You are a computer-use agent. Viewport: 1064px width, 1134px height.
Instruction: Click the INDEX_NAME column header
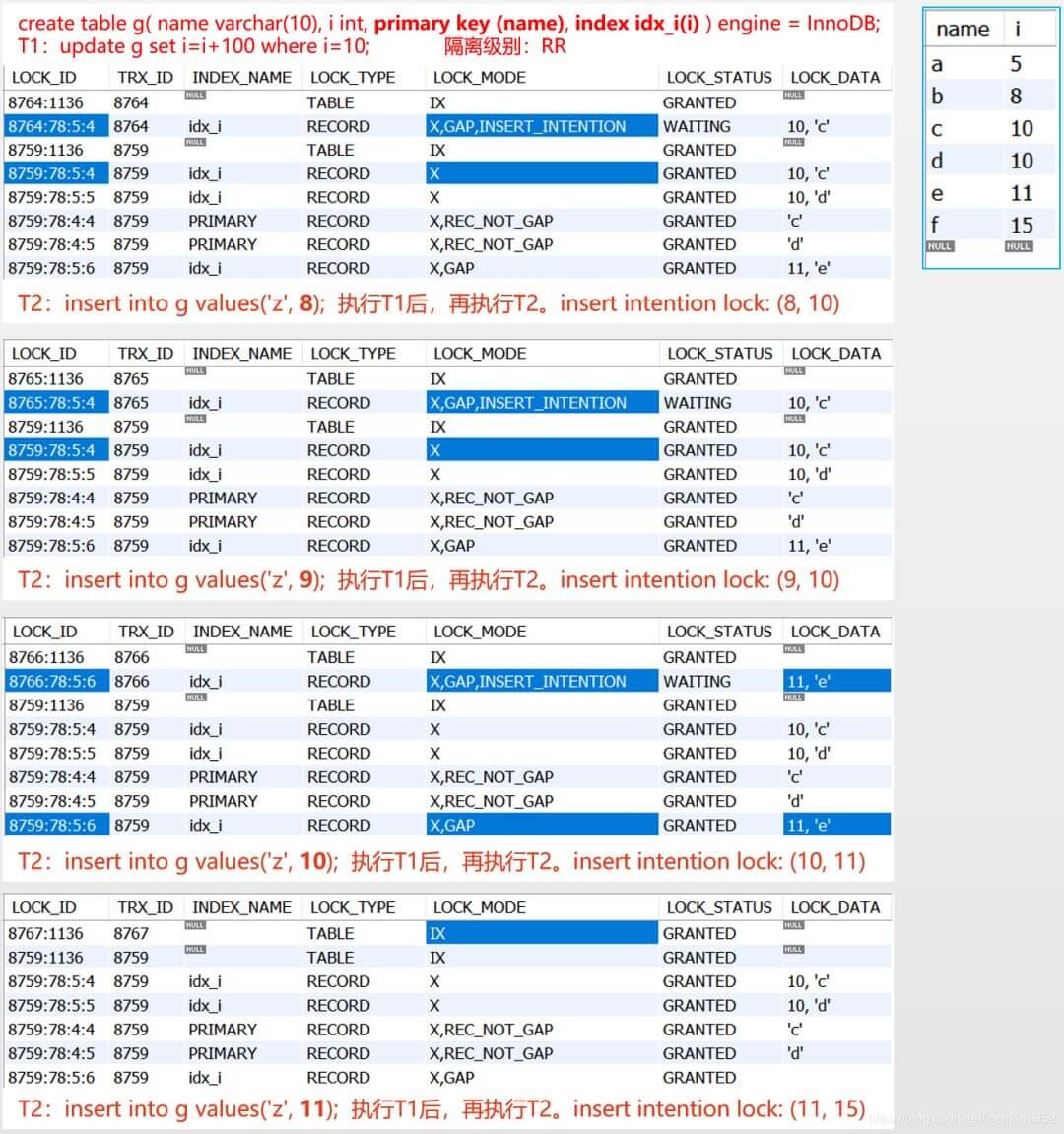tap(241, 77)
